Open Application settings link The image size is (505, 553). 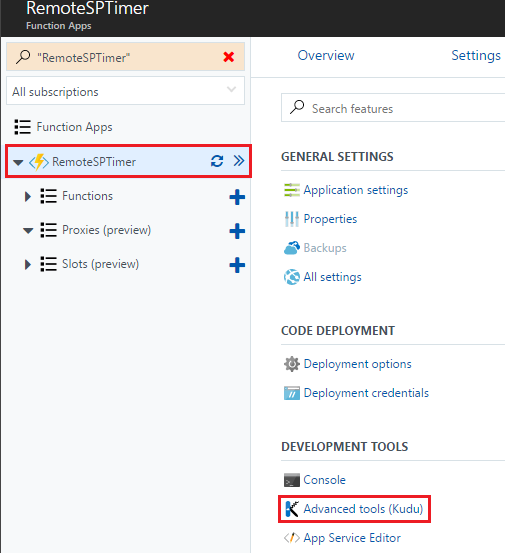pos(355,190)
